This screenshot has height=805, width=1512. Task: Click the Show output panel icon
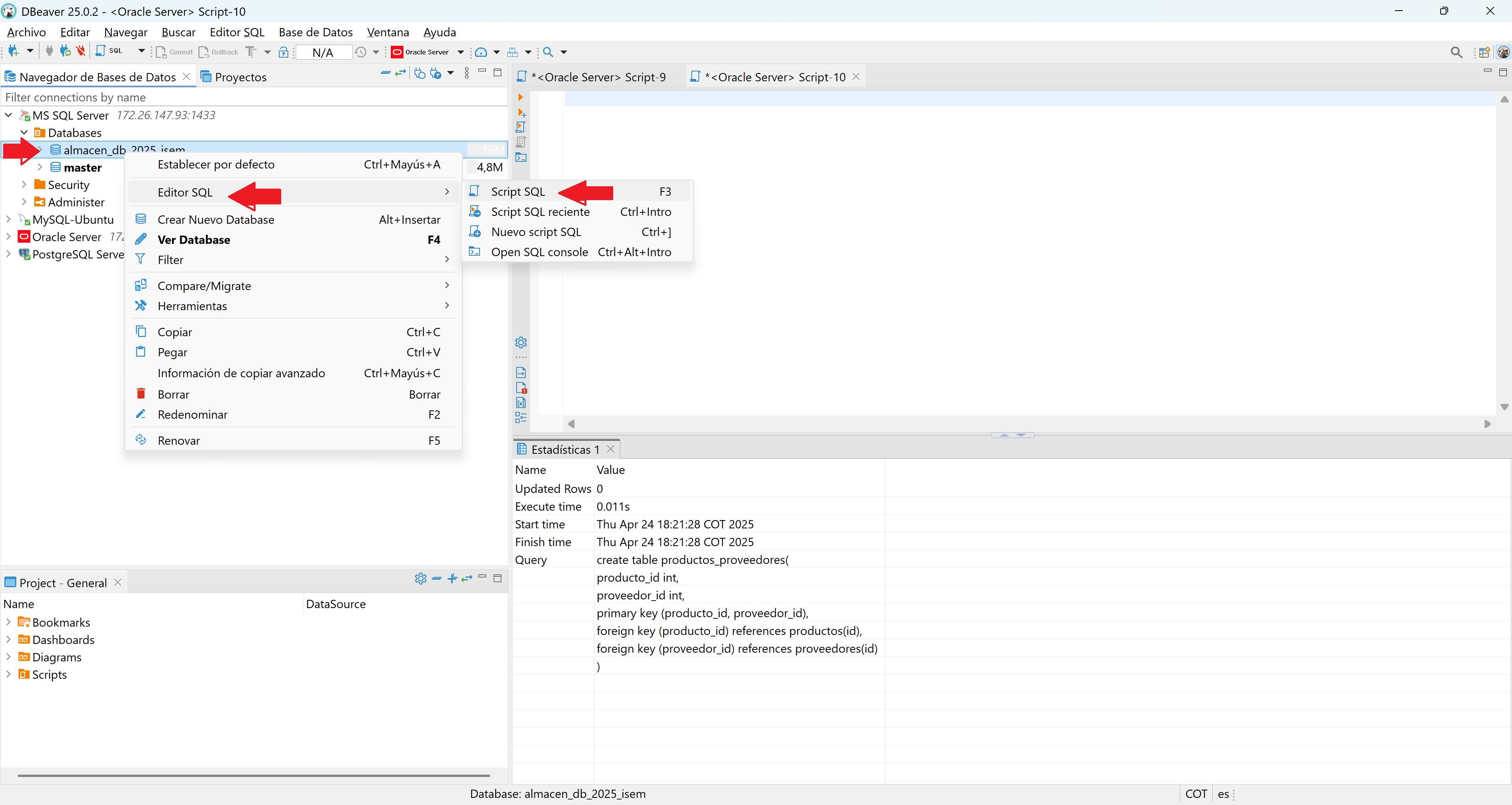(521, 372)
